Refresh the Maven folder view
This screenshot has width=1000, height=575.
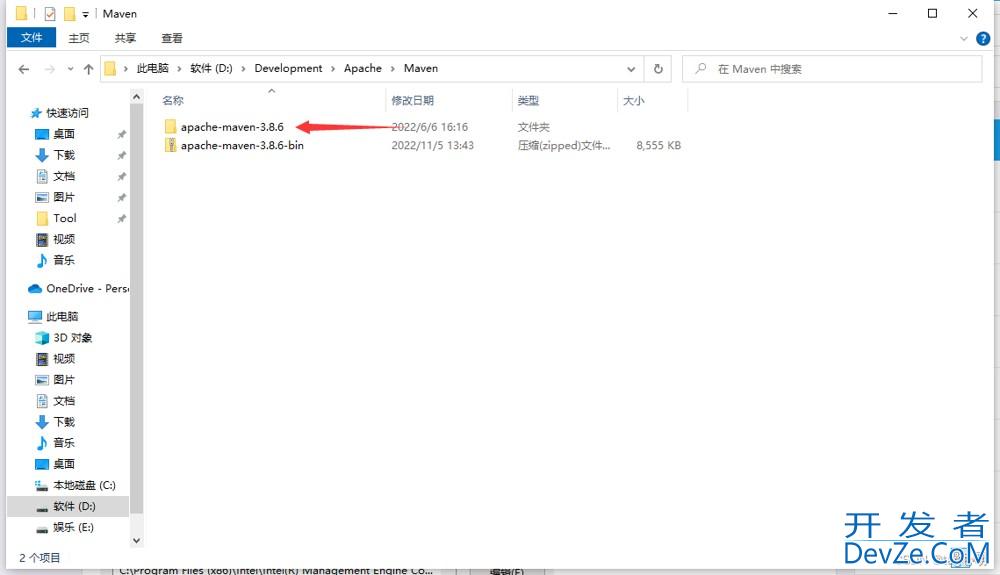tap(658, 69)
